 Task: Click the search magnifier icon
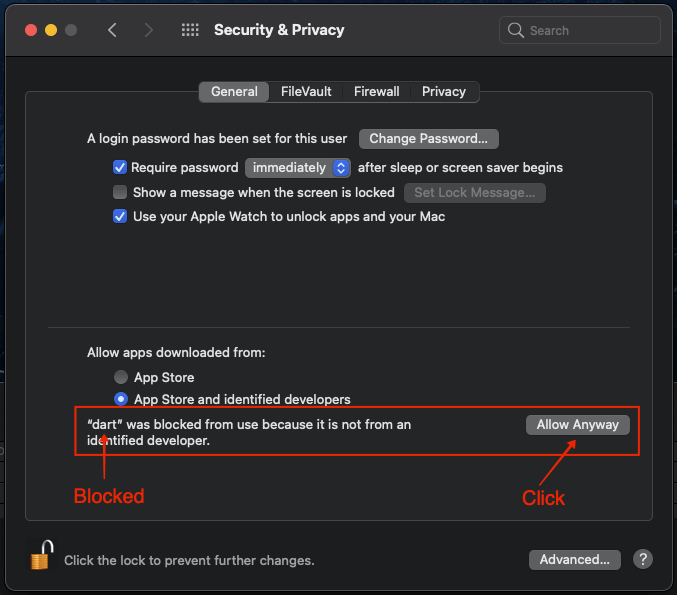click(x=516, y=30)
